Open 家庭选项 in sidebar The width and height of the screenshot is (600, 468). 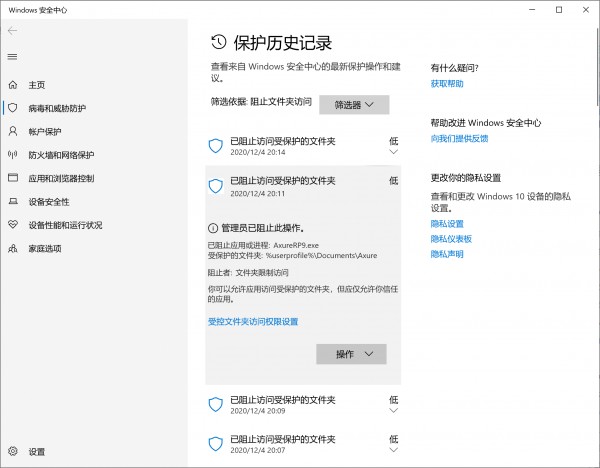pos(45,249)
